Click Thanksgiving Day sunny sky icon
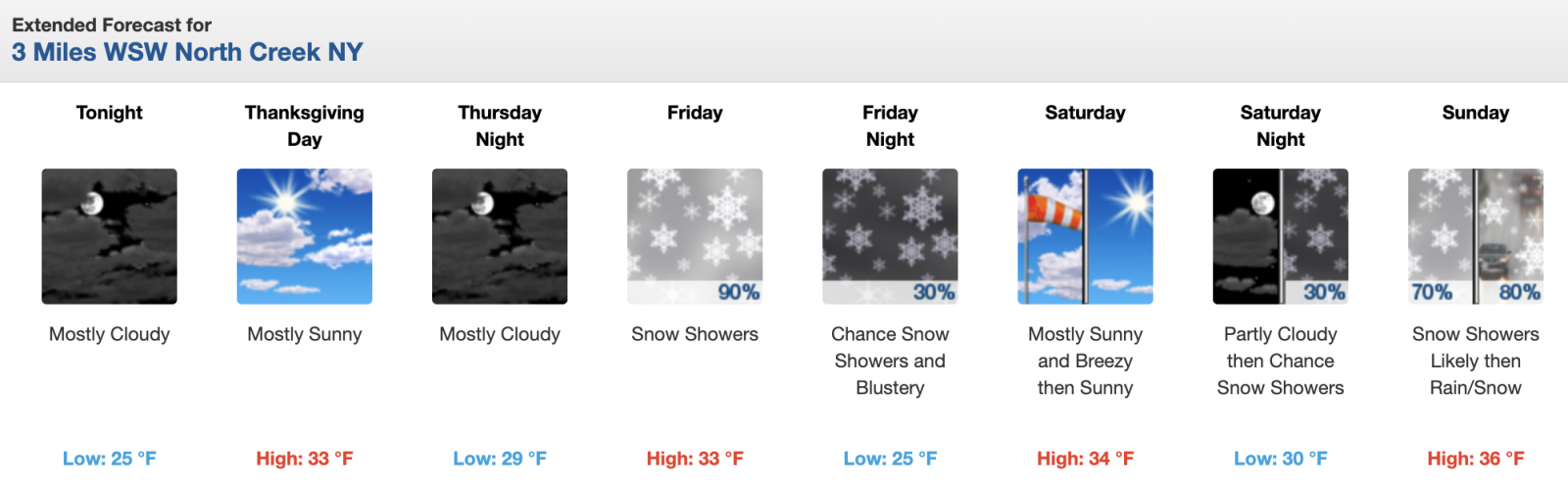1568x484 pixels. click(x=304, y=236)
